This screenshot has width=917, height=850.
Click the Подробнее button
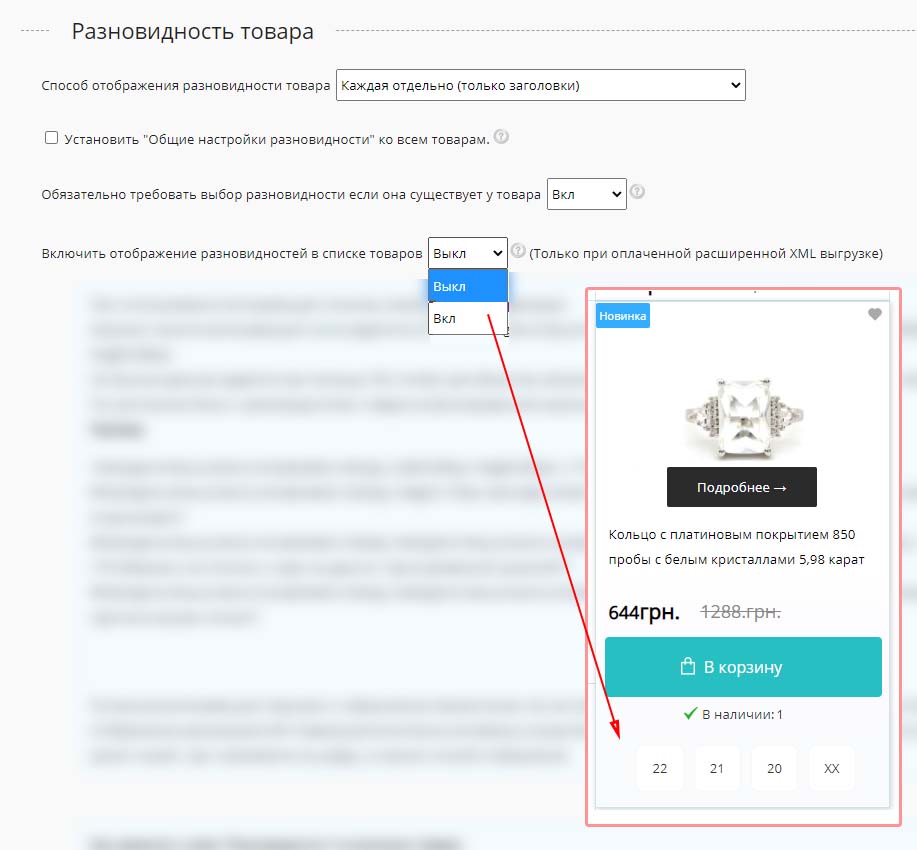pyautogui.click(x=742, y=487)
